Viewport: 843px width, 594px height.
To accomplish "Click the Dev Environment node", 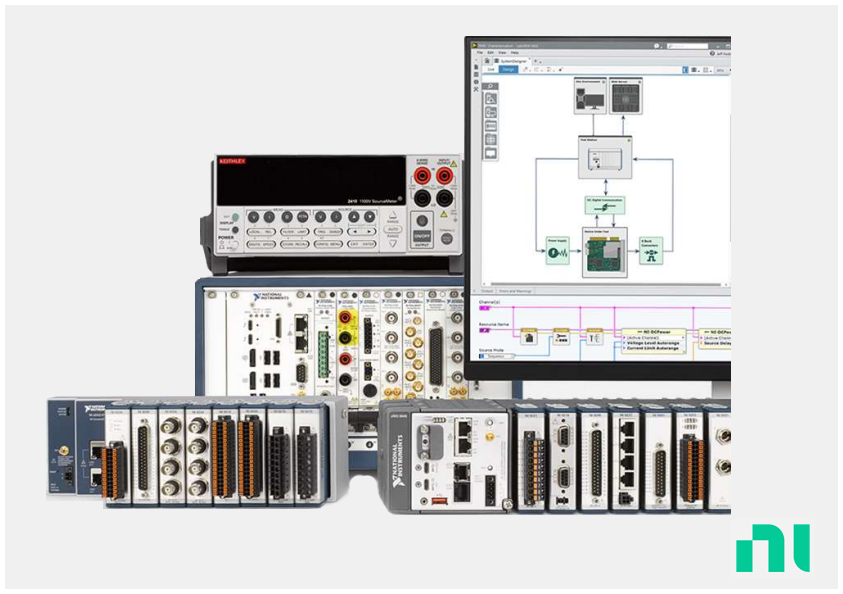I will click(x=590, y=96).
